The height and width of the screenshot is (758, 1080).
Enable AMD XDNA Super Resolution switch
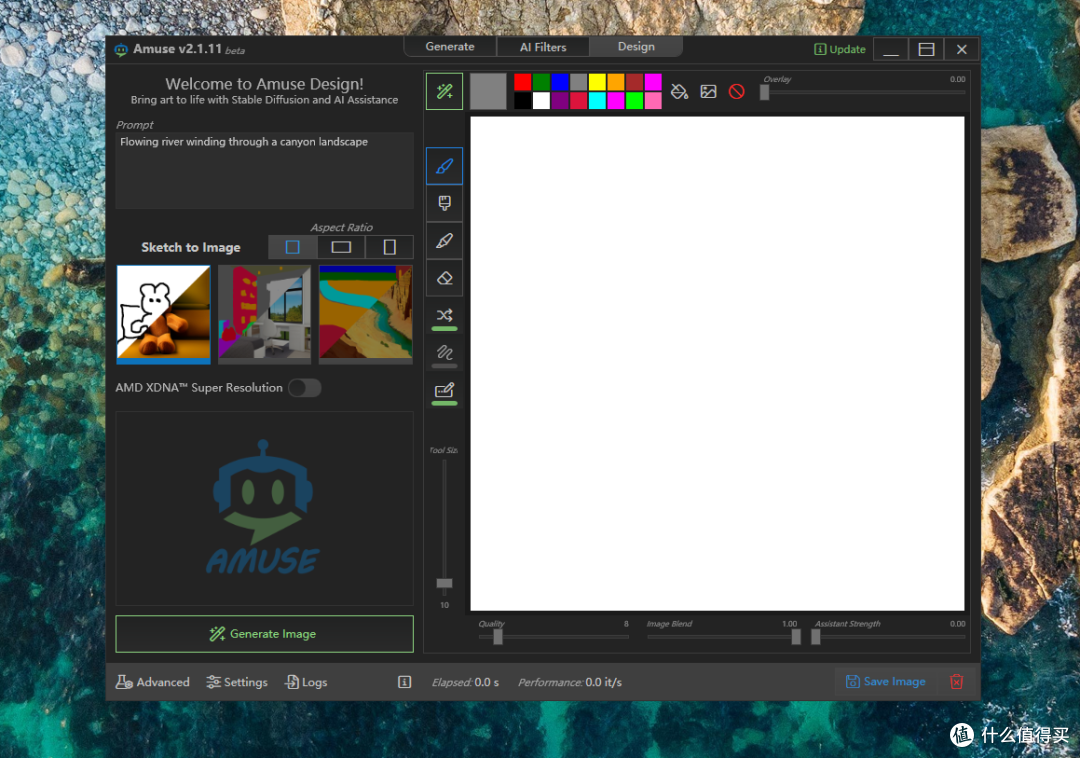304,388
